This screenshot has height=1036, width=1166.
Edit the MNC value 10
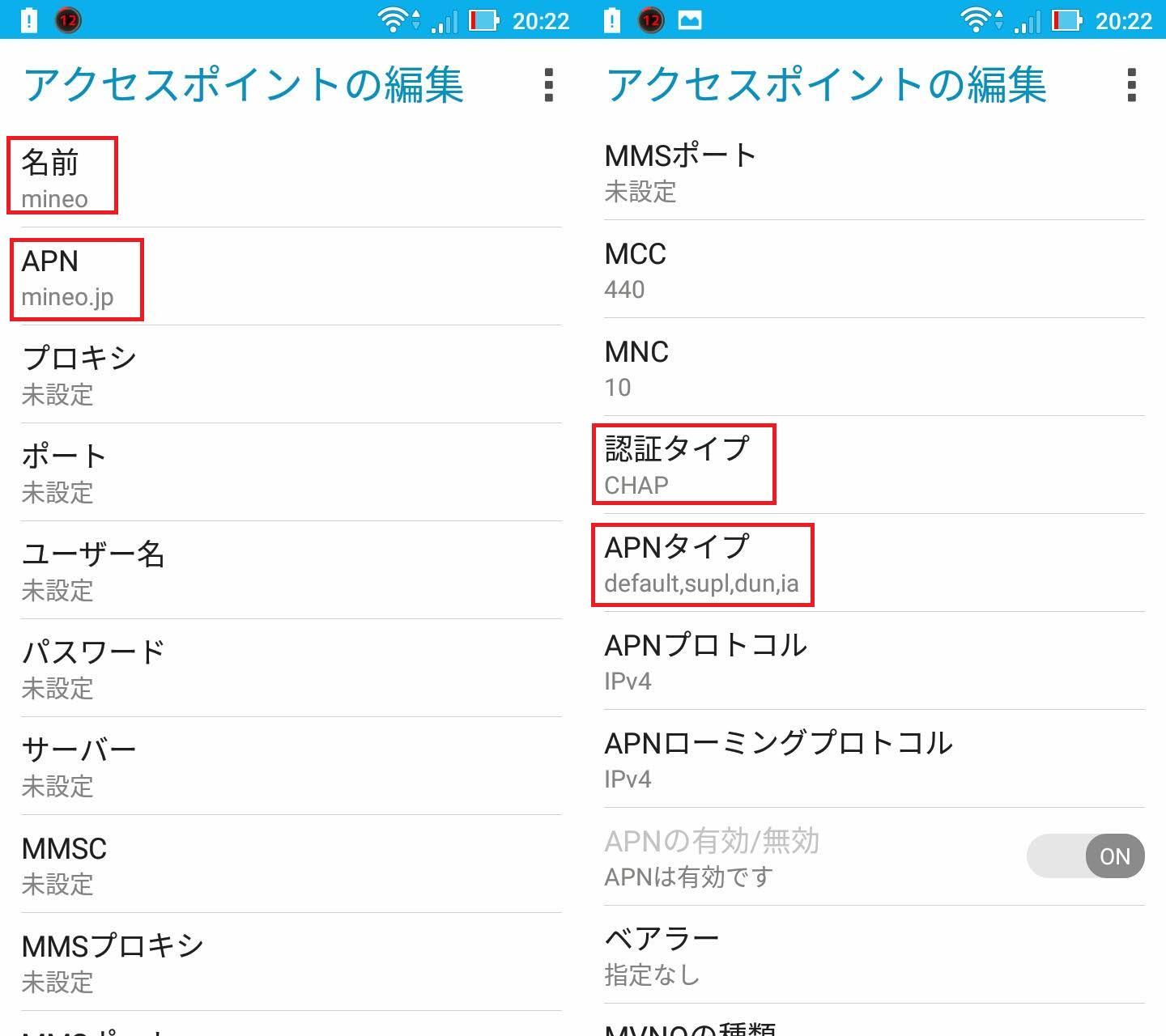coord(874,367)
